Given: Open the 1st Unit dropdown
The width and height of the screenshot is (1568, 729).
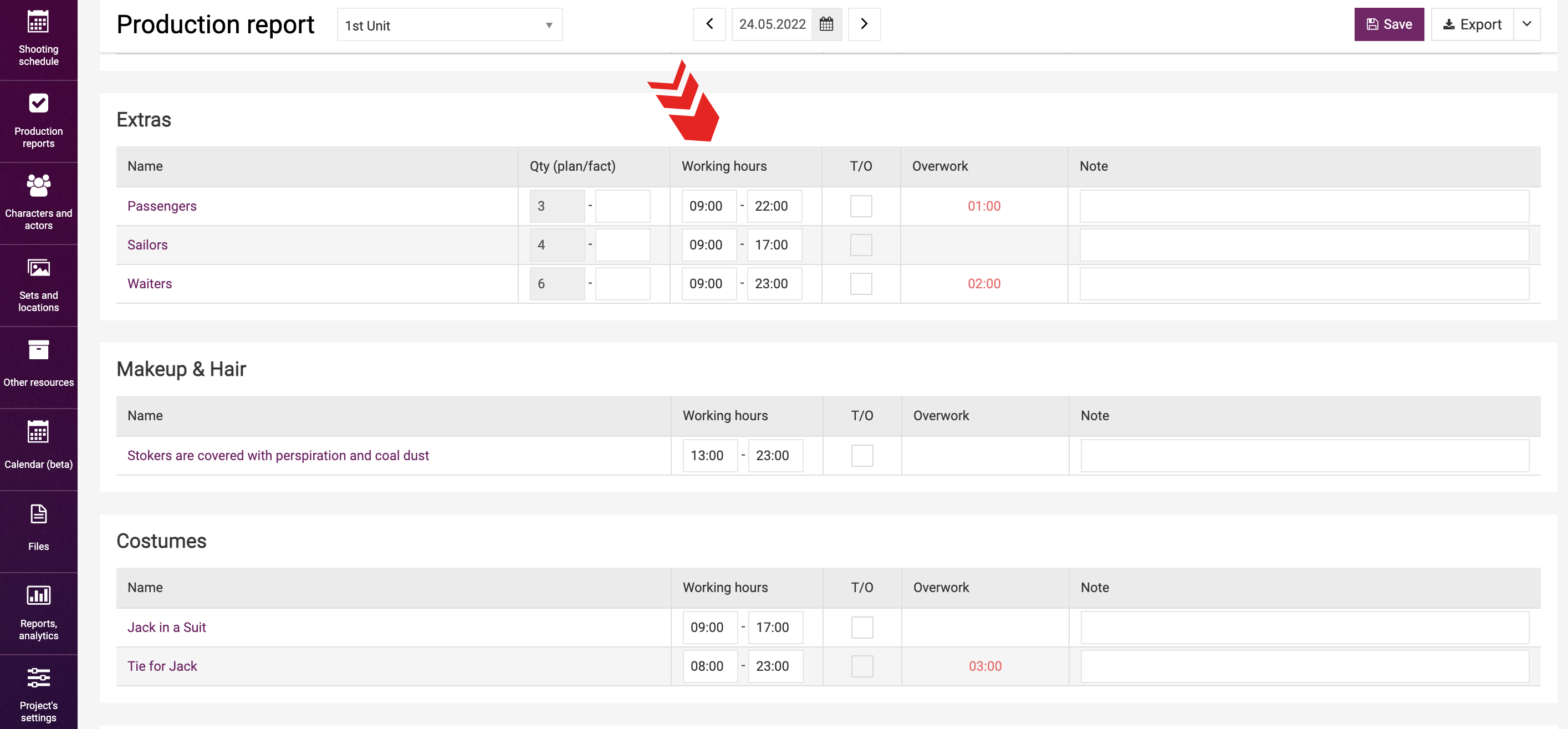Looking at the screenshot, I should 449,25.
